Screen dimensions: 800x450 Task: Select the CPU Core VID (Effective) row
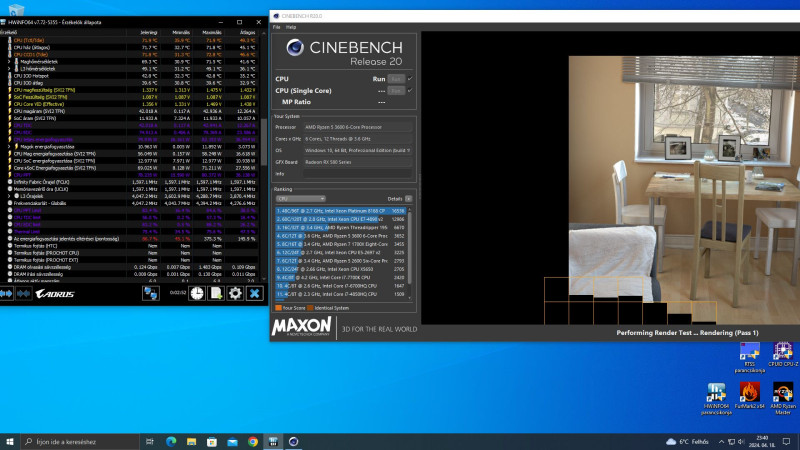coord(130,104)
